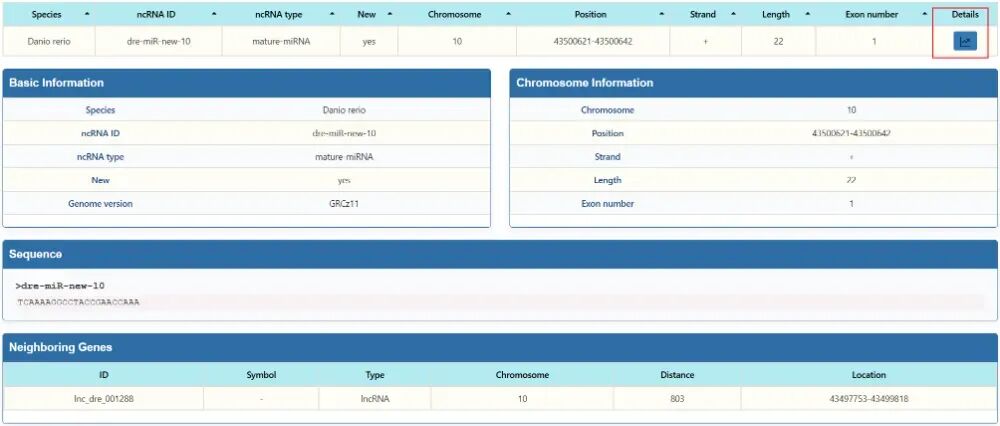Select the mature-miRNA cell in the top results row
Image resolution: width=1000 pixels, height=426 pixels.
point(281,42)
